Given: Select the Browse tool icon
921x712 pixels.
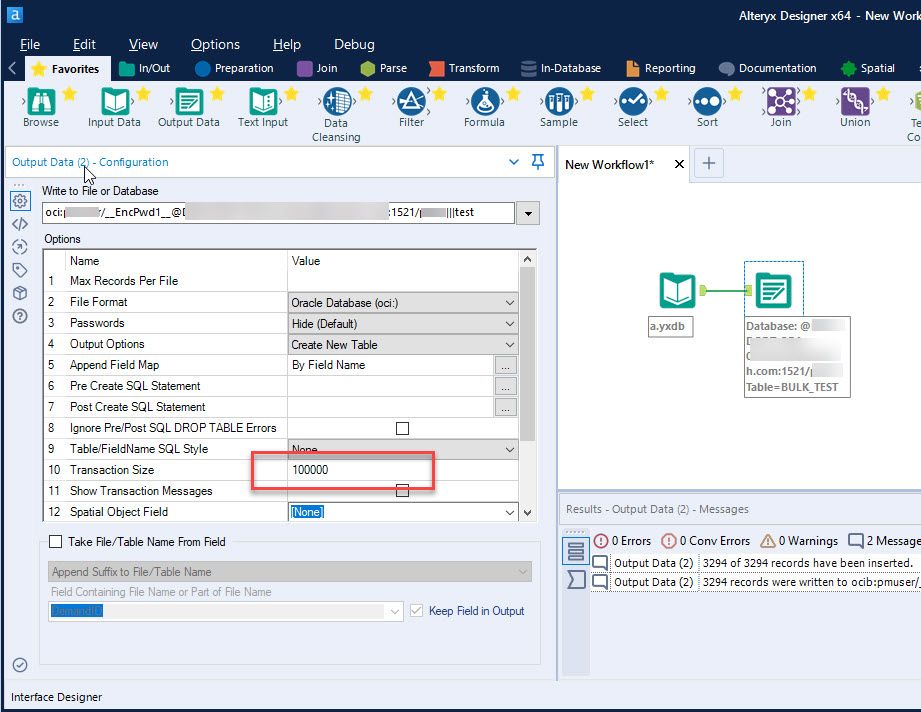Looking at the screenshot, I should point(41,102).
